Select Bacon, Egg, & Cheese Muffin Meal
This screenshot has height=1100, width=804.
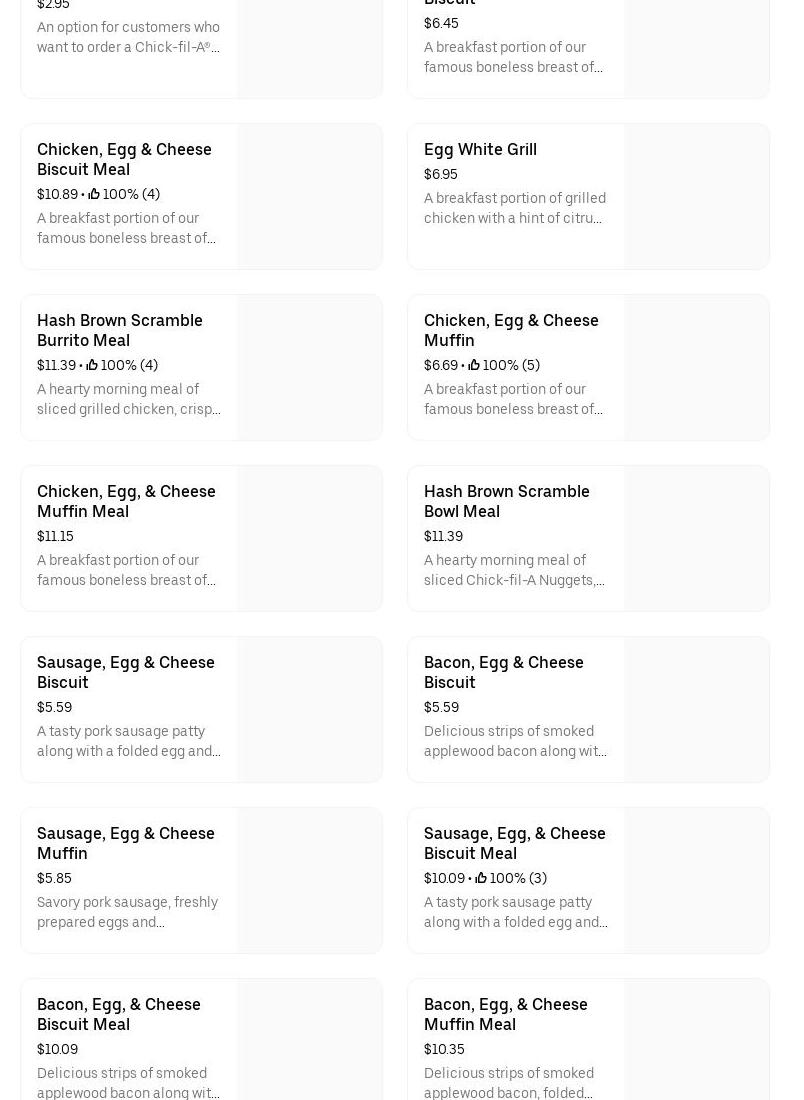point(505,1014)
